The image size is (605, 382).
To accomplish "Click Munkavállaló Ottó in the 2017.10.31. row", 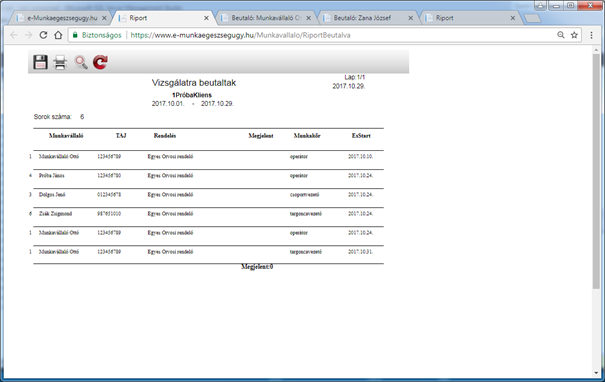I will click(x=59, y=252).
